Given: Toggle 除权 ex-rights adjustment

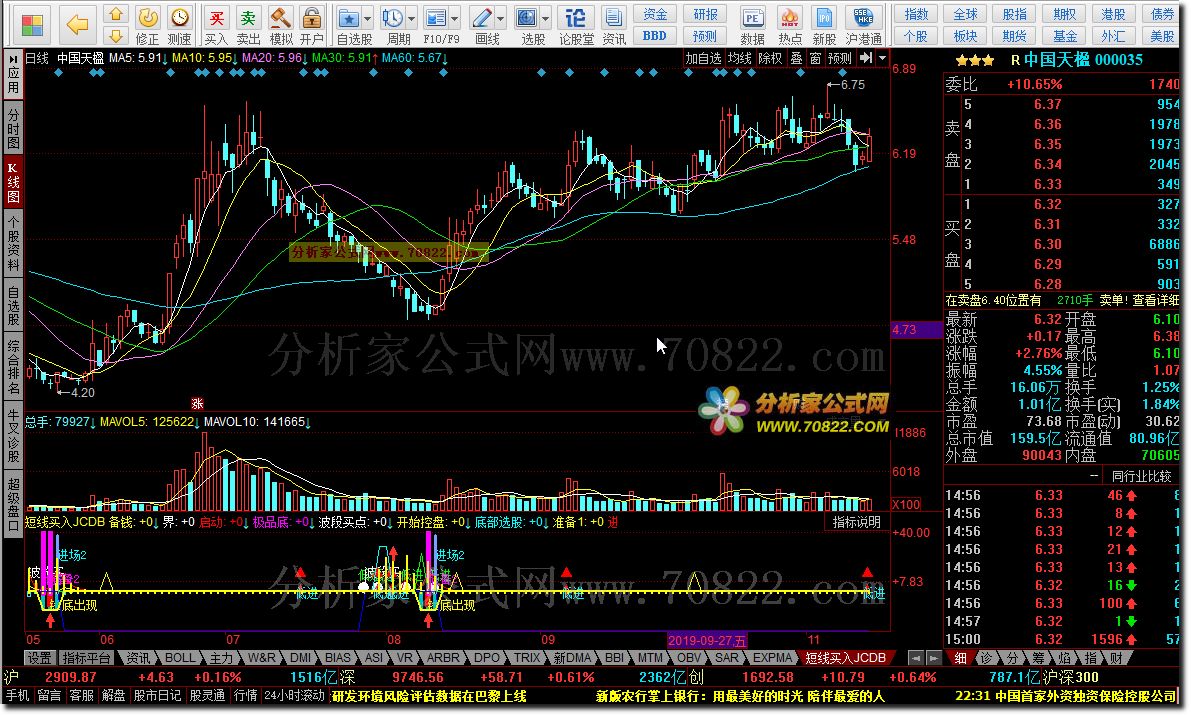Looking at the screenshot, I should pos(770,58).
